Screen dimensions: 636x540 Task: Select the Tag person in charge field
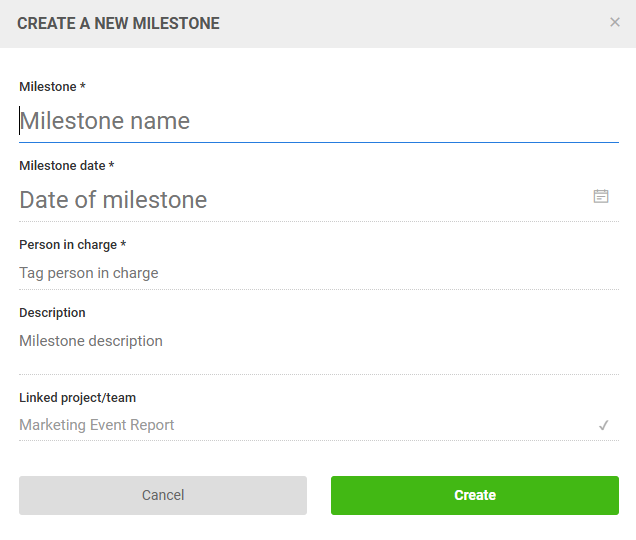(x=300, y=273)
